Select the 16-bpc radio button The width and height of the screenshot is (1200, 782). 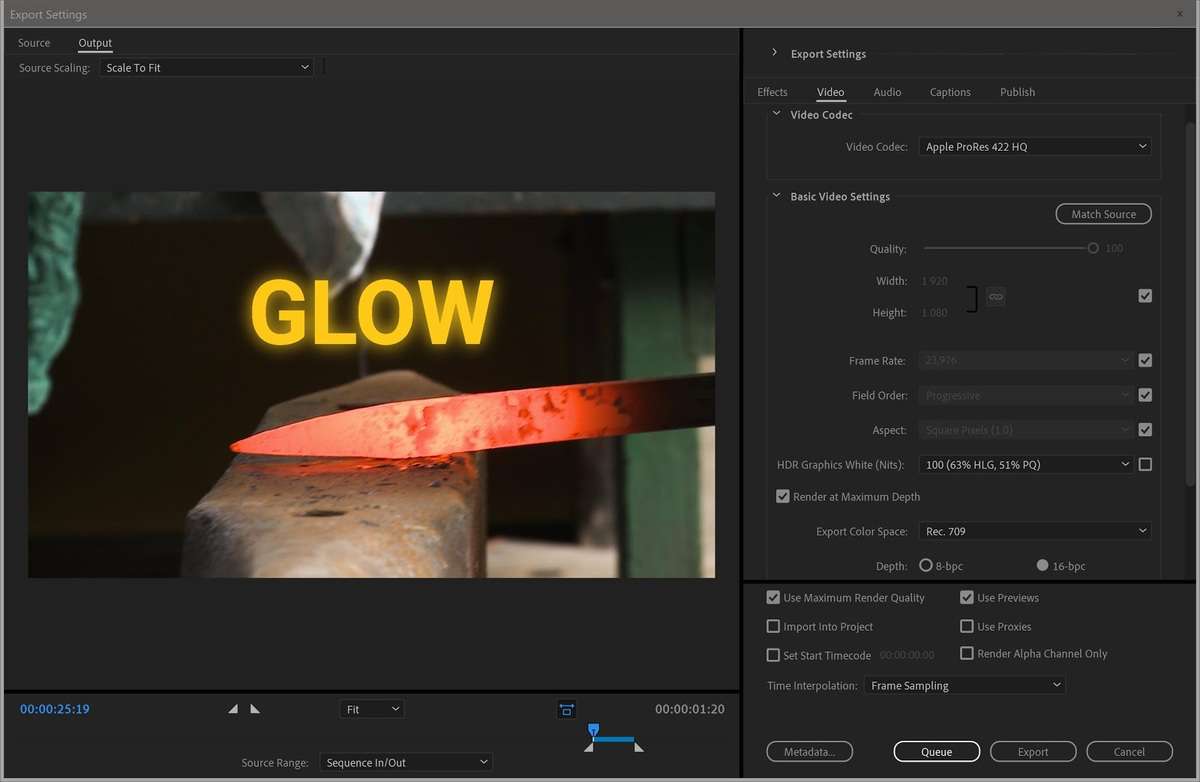click(1042, 565)
